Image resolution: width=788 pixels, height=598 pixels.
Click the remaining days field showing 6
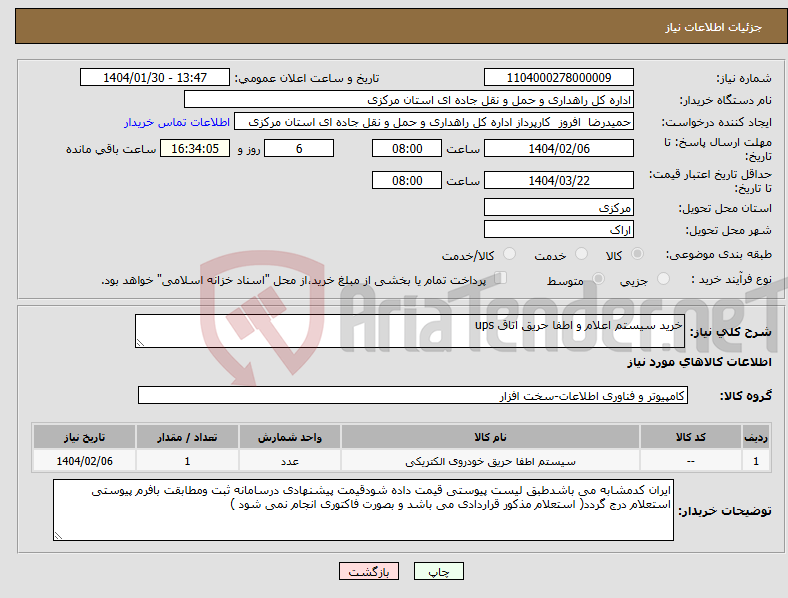click(x=299, y=148)
